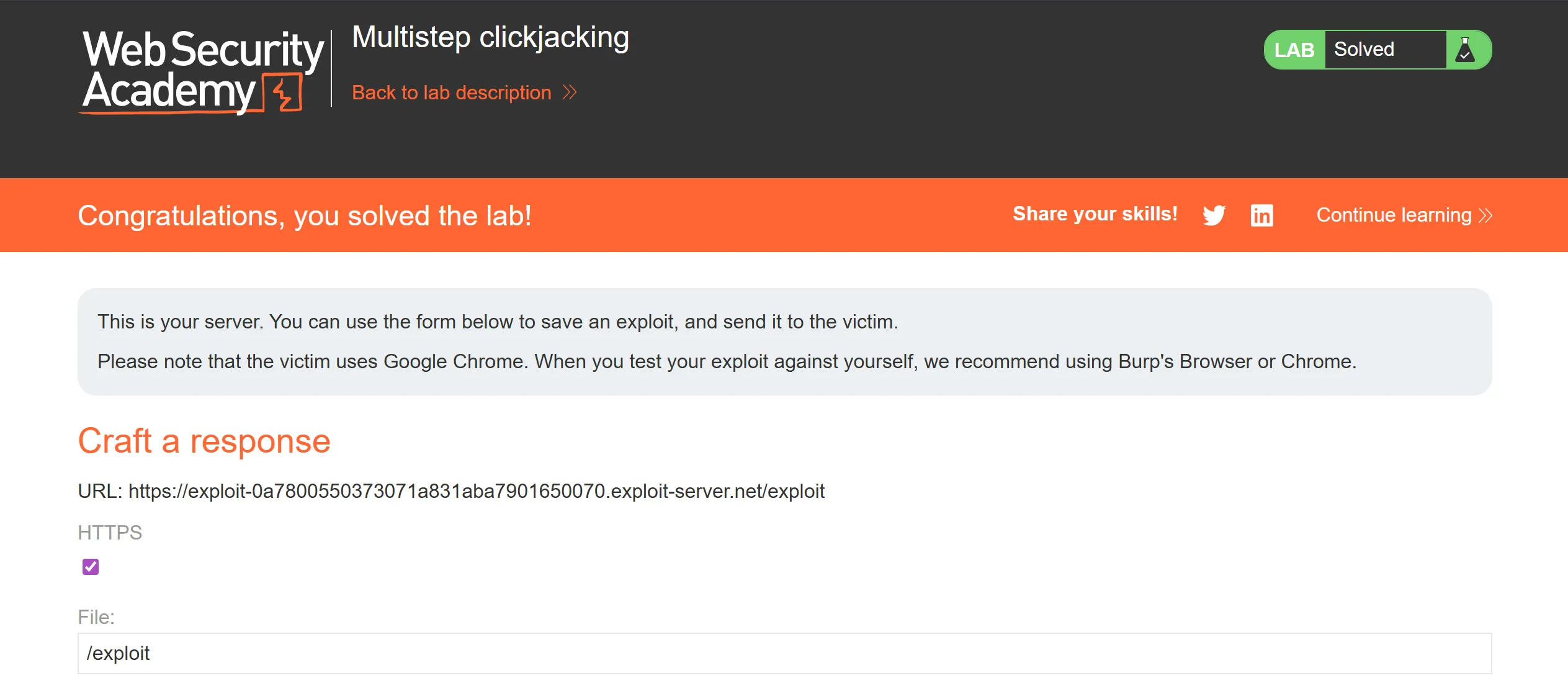This screenshot has width=1568, height=691.
Task: Click the Congratulations banner message
Action: click(305, 215)
